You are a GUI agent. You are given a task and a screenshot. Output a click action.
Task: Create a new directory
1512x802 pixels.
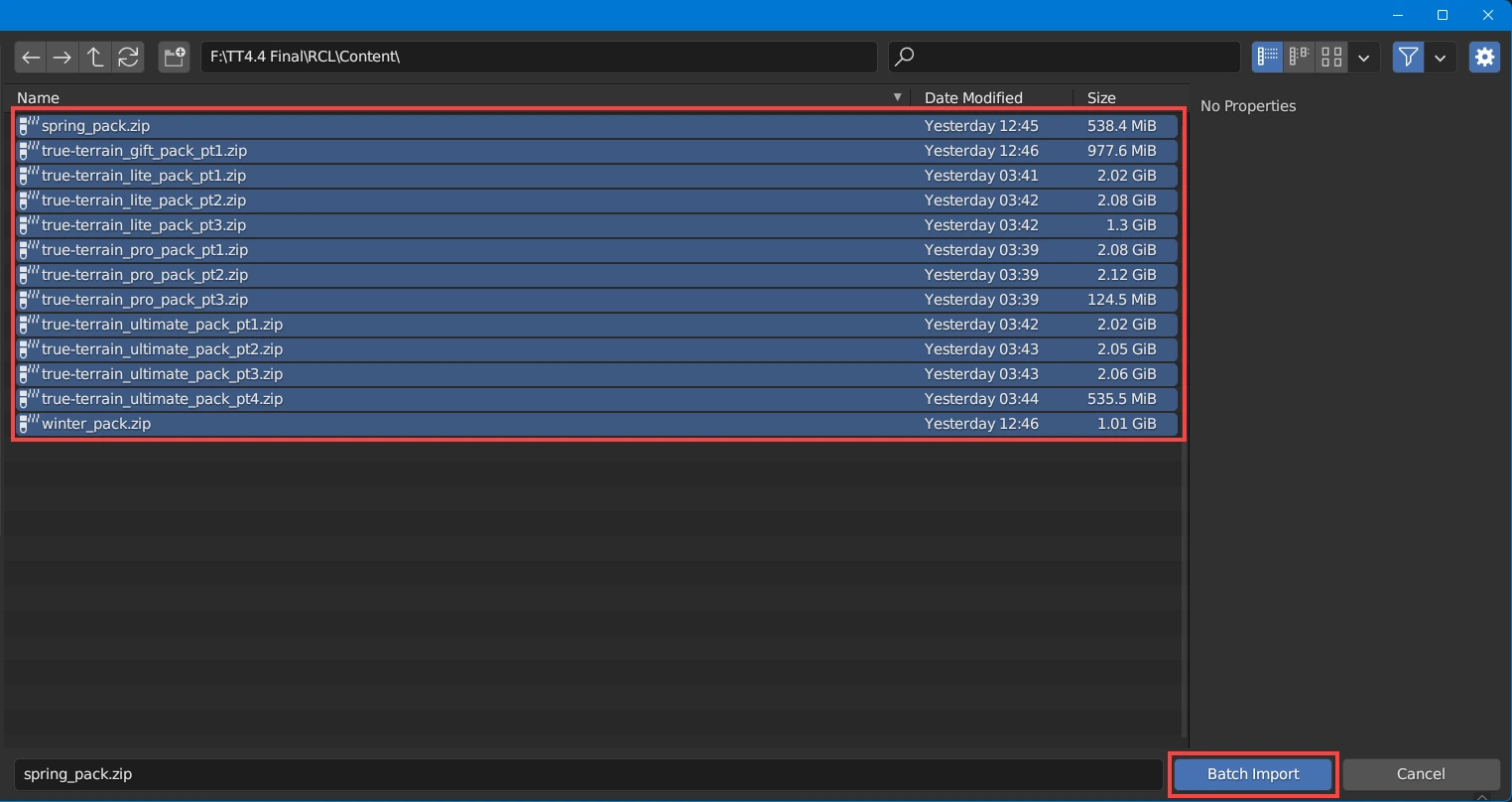(x=175, y=58)
